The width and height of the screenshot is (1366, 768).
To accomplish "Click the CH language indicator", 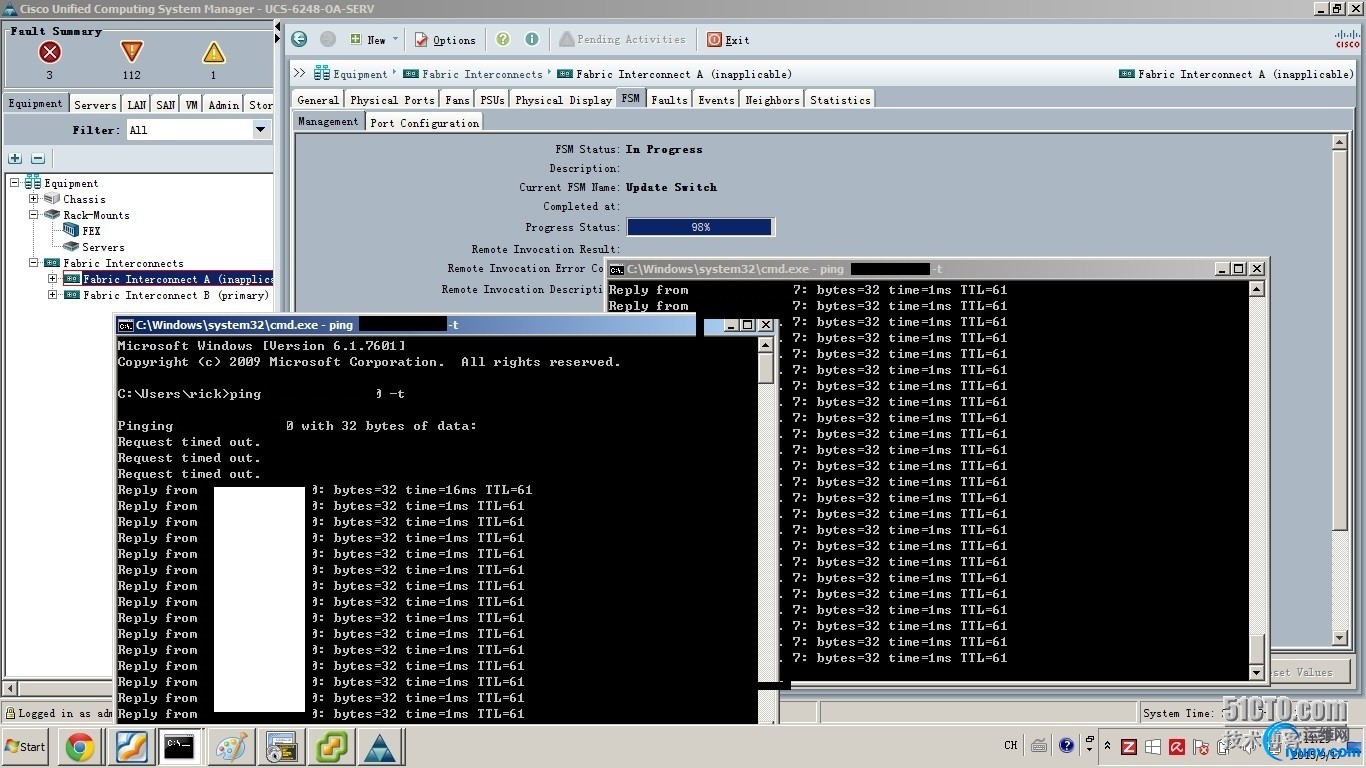I will (x=1011, y=745).
